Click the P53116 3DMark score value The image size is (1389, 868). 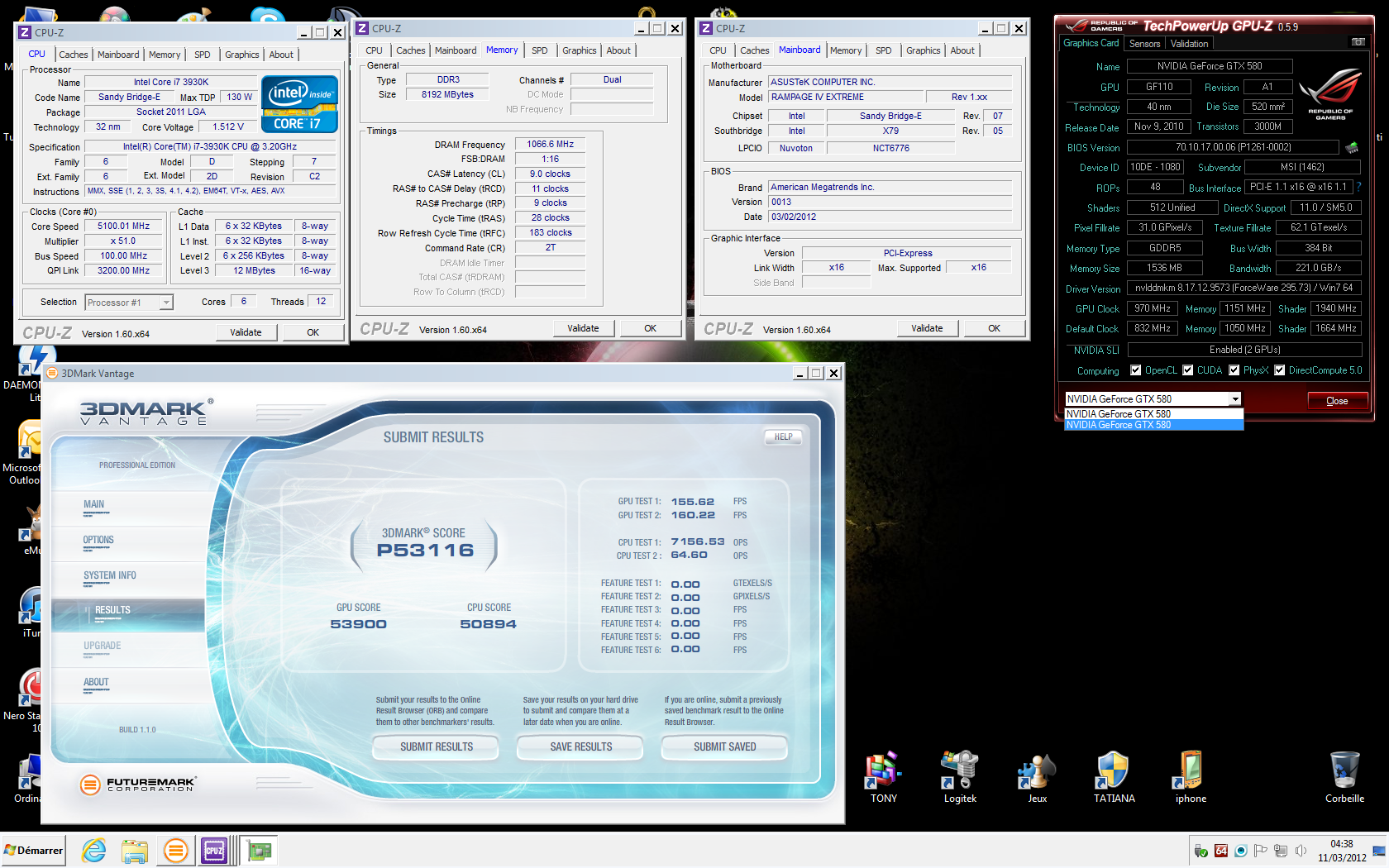(425, 551)
